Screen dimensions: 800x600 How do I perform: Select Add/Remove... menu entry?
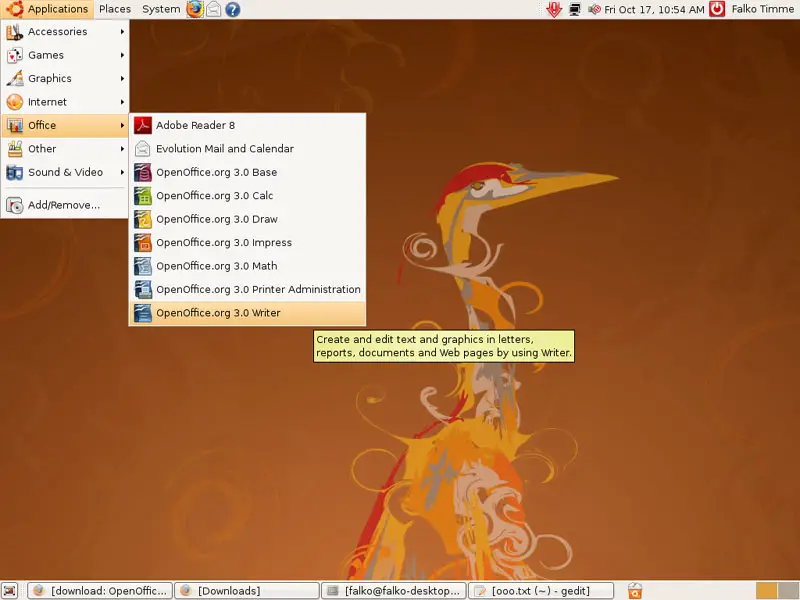tap(64, 205)
